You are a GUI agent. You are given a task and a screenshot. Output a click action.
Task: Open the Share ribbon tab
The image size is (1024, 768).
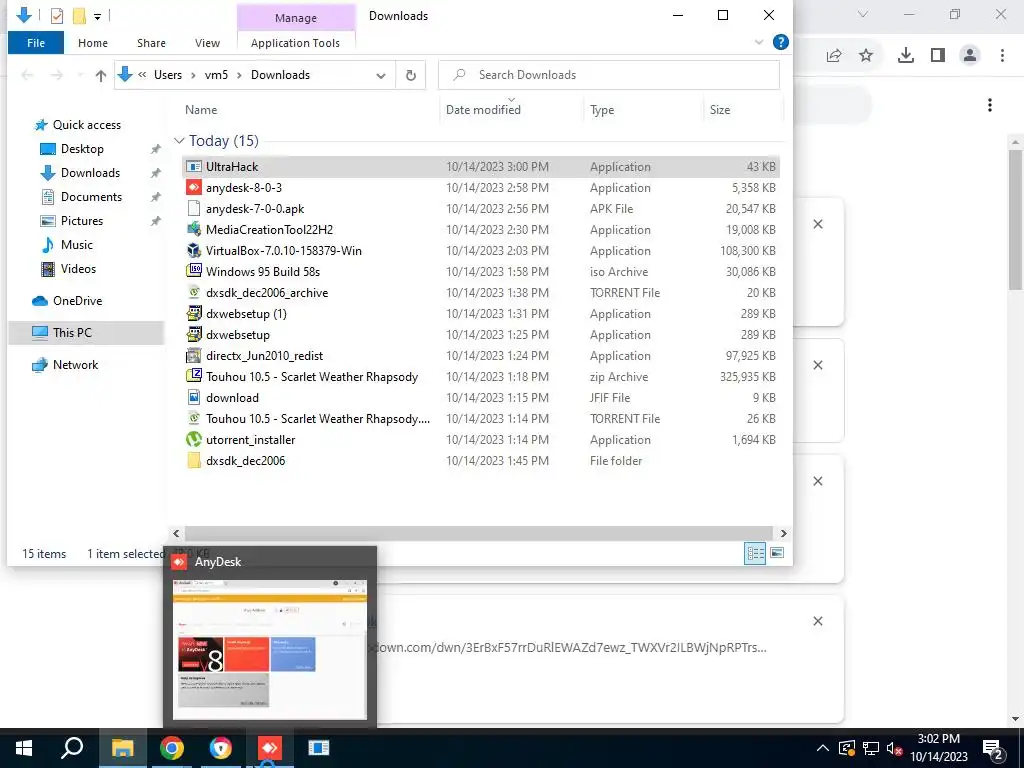(151, 43)
